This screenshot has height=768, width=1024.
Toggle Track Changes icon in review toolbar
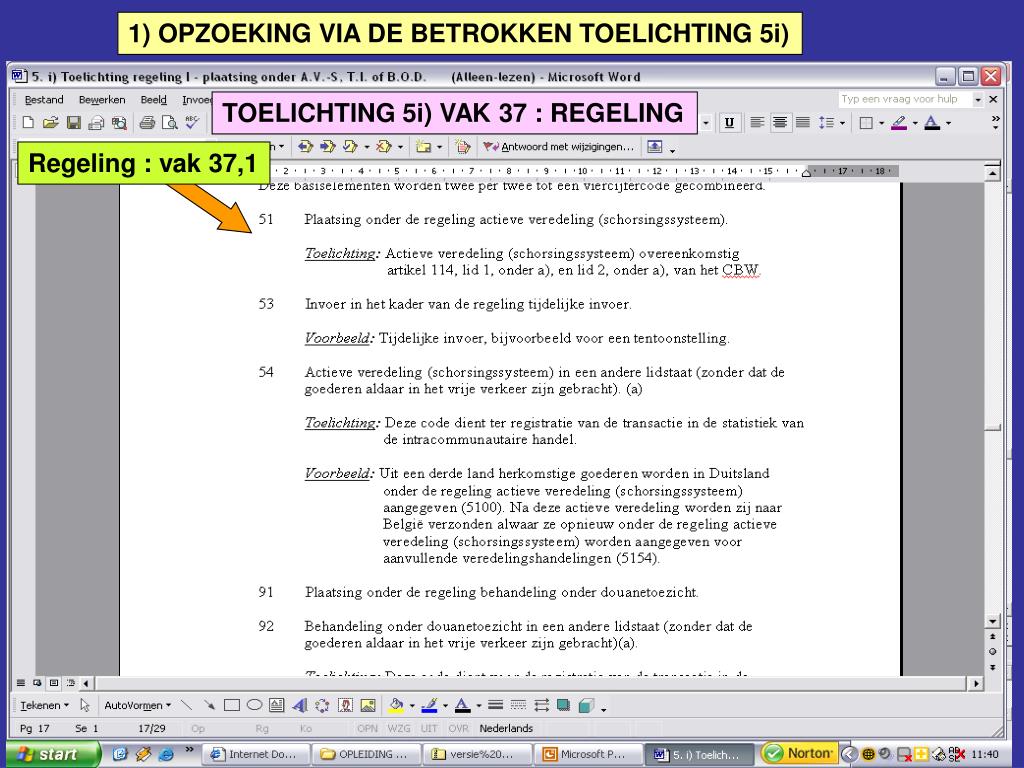[462, 146]
